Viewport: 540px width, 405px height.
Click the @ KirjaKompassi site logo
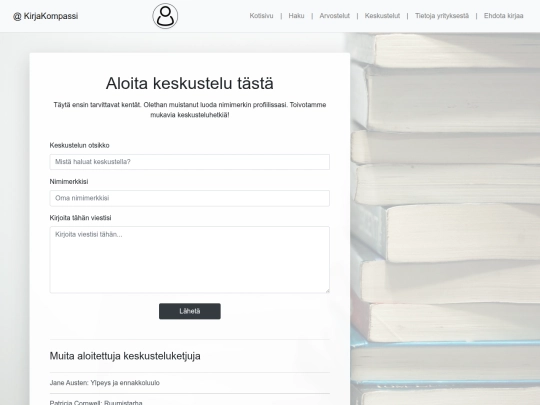[45, 16]
